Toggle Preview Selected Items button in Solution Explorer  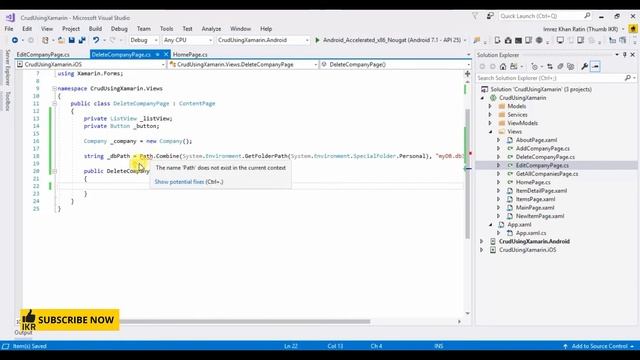tap(595, 67)
